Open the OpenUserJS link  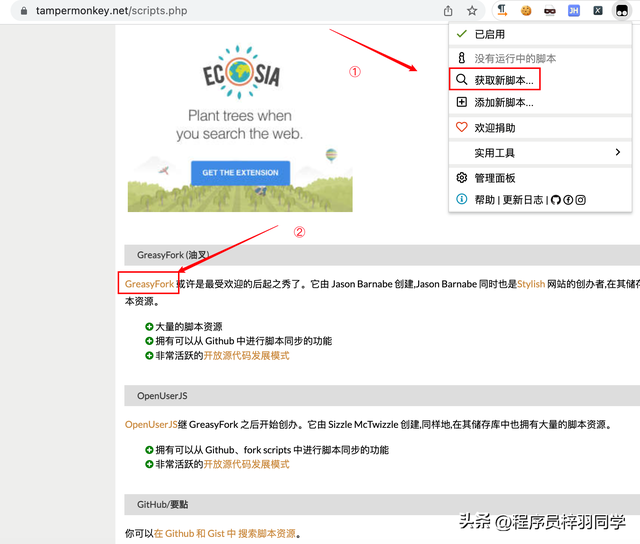(151, 424)
